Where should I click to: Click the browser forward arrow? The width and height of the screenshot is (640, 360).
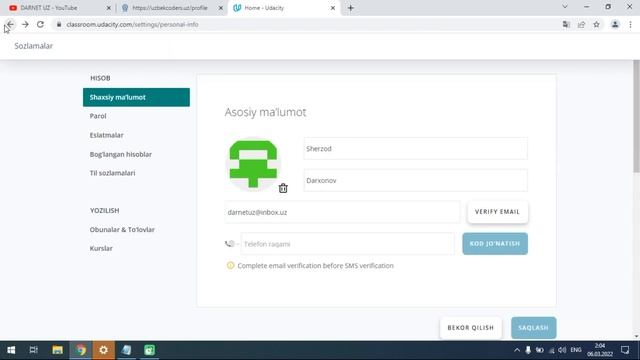pyautogui.click(x=25, y=24)
